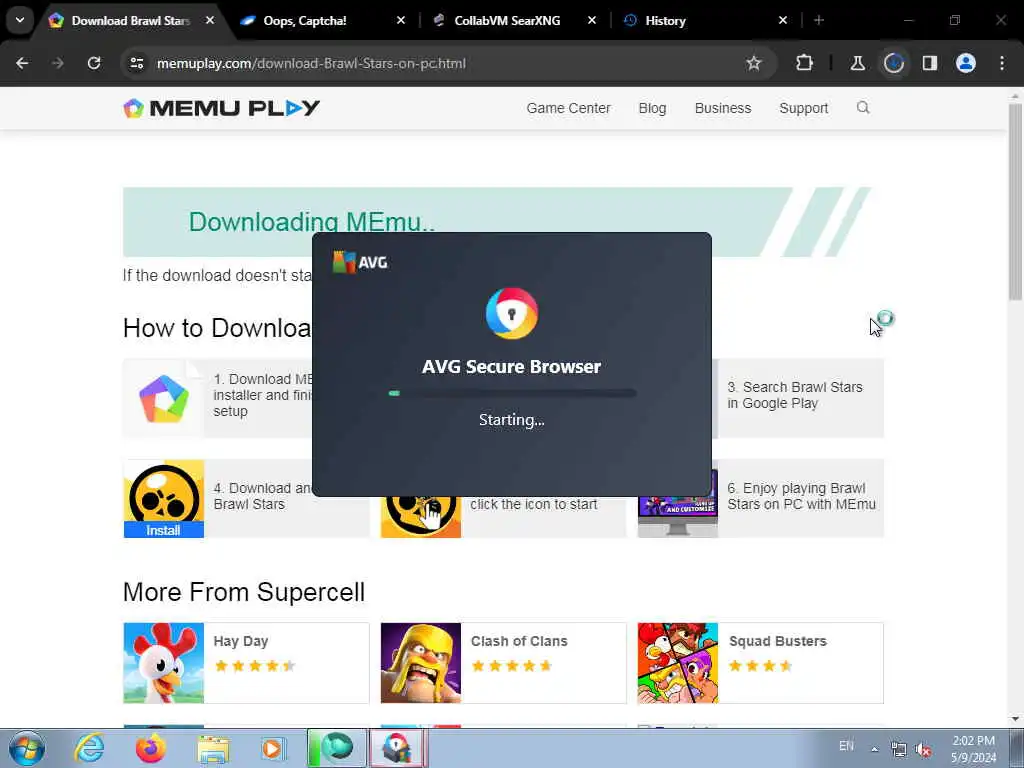
Task: Click the MEMU PLAY logo
Action: (x=221, y=108)
